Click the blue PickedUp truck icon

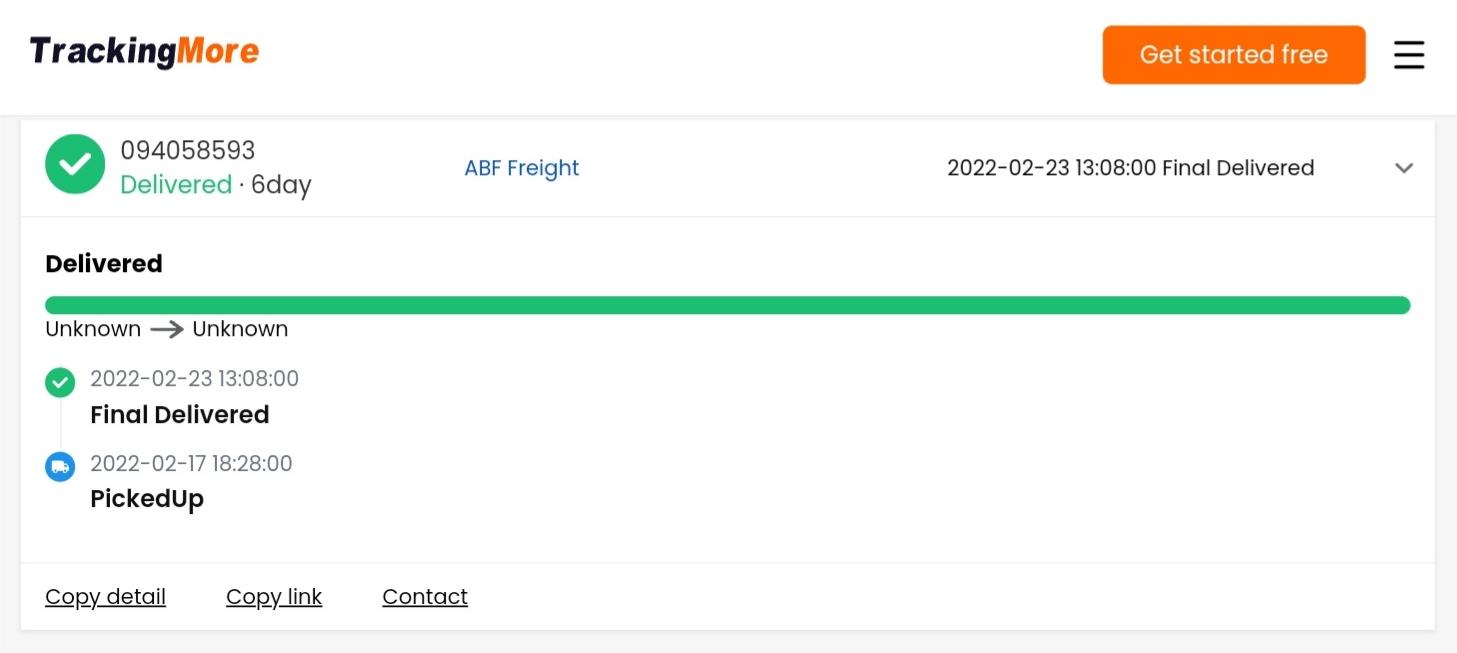pyautogui.click(x=60, y=467)
